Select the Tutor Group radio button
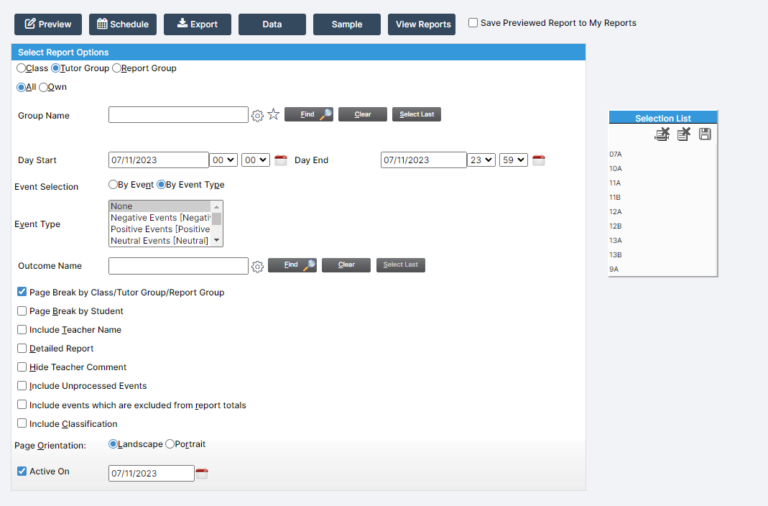Image resolution: width=768 pixels, height=506 pixels. tap(55, 68)
